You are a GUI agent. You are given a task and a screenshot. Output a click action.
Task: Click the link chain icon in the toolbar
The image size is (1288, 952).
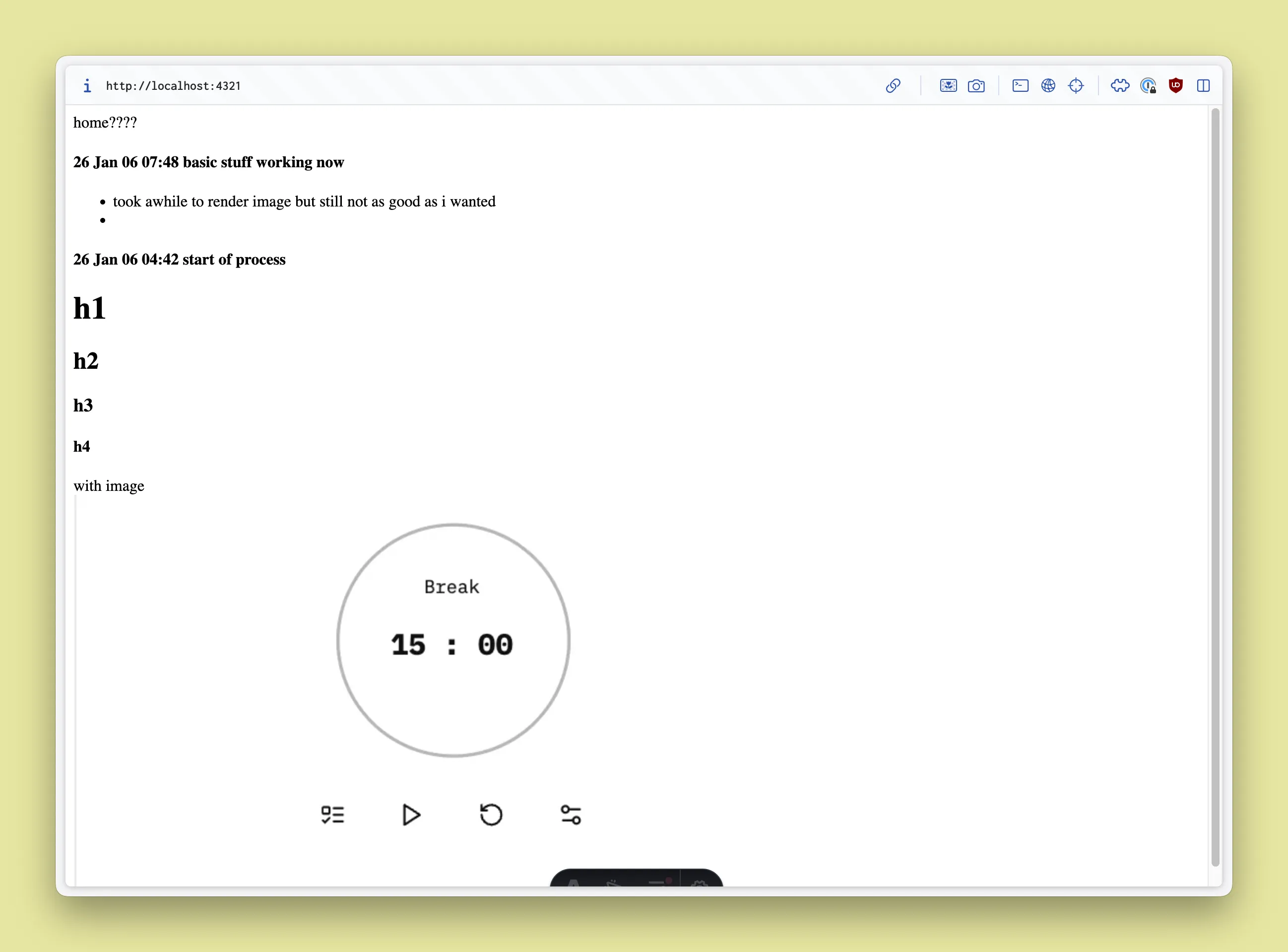(893, 86)
